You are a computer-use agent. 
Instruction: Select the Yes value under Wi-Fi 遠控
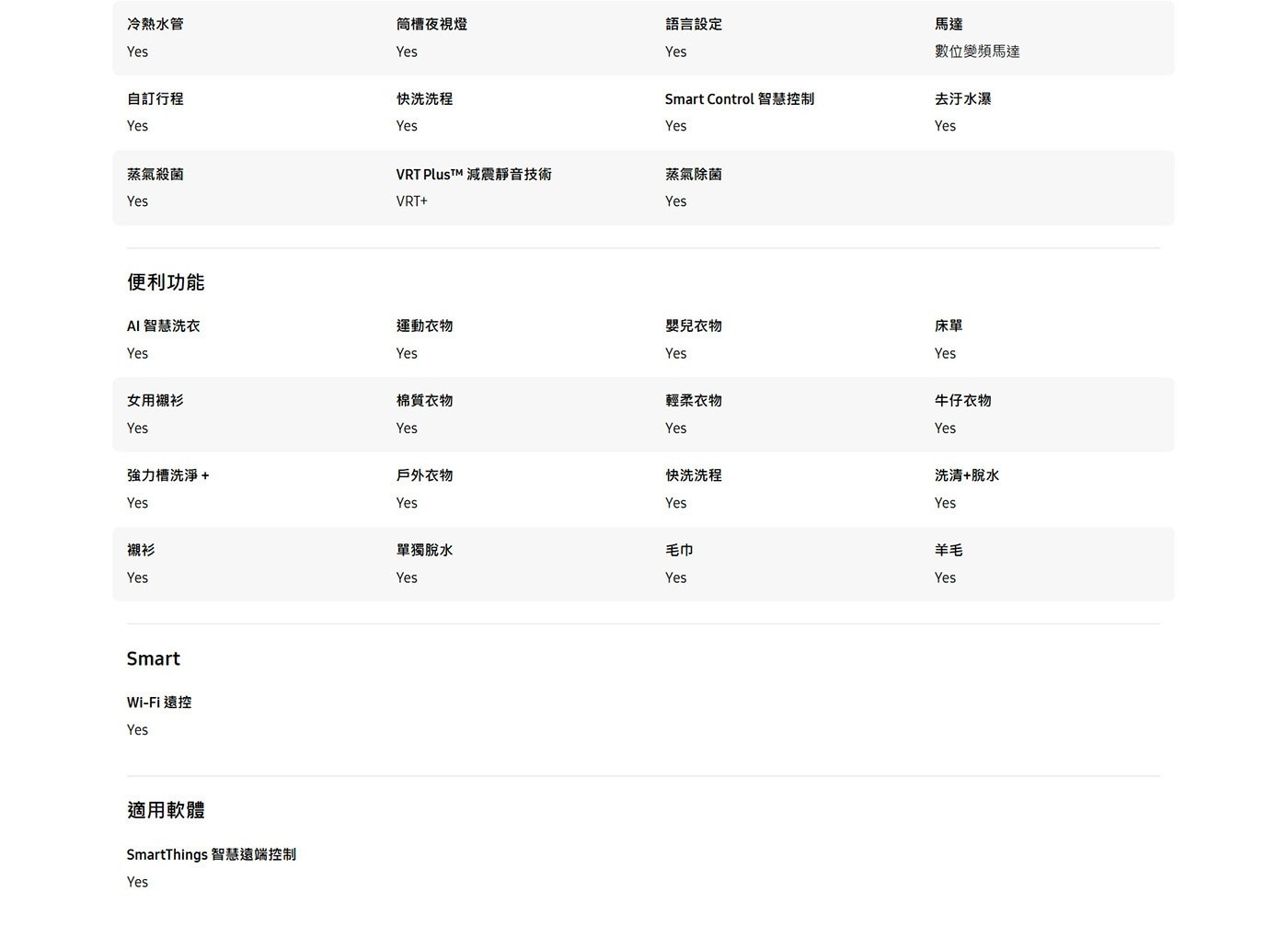[137, 729]
